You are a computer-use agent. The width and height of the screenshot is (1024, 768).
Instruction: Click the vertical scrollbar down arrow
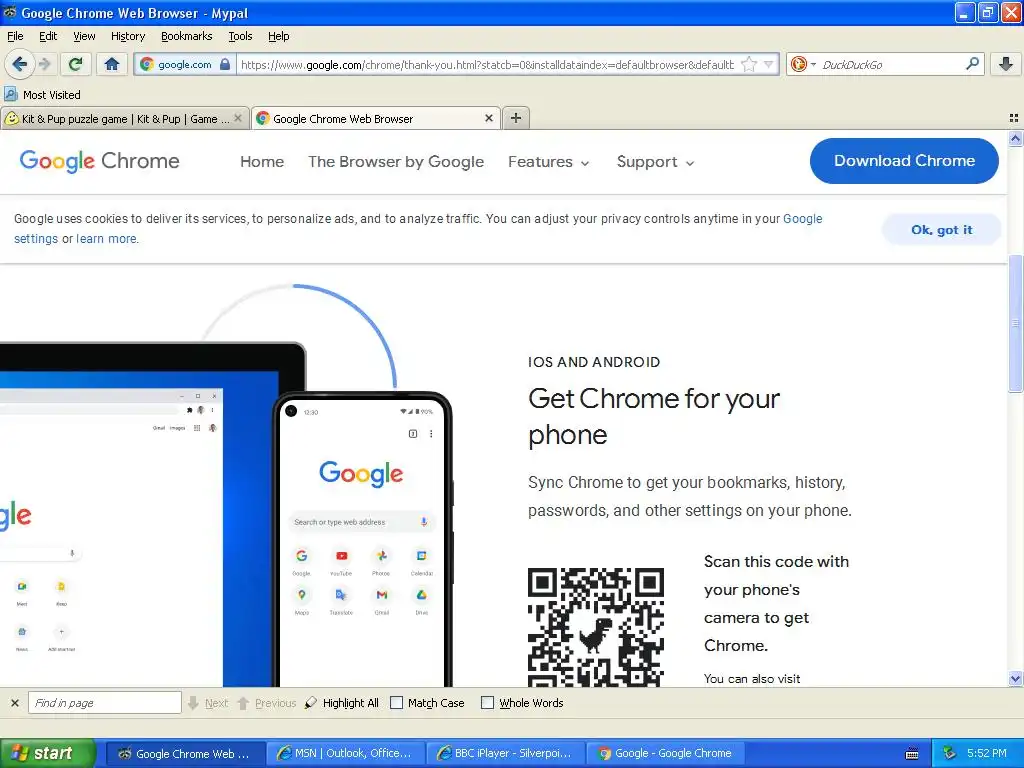[x=1015, y=679]
